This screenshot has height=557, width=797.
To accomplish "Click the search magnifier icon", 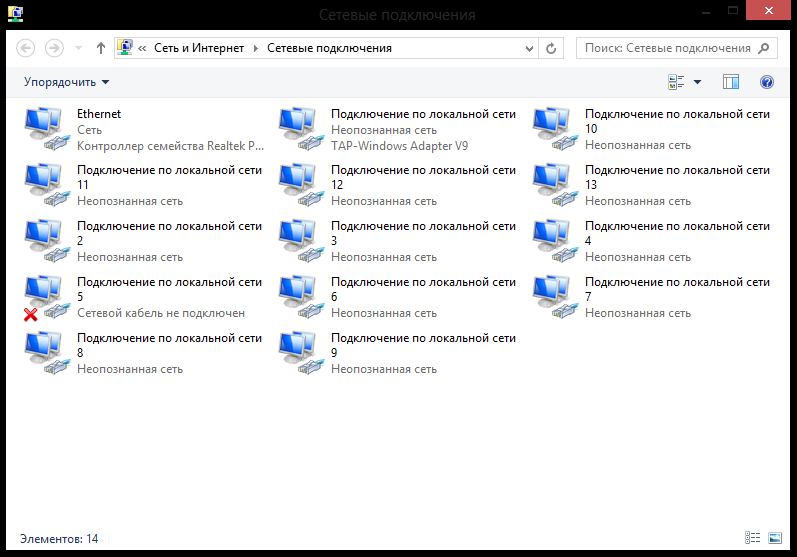I will pyautogui.click(x=763, y=48).
